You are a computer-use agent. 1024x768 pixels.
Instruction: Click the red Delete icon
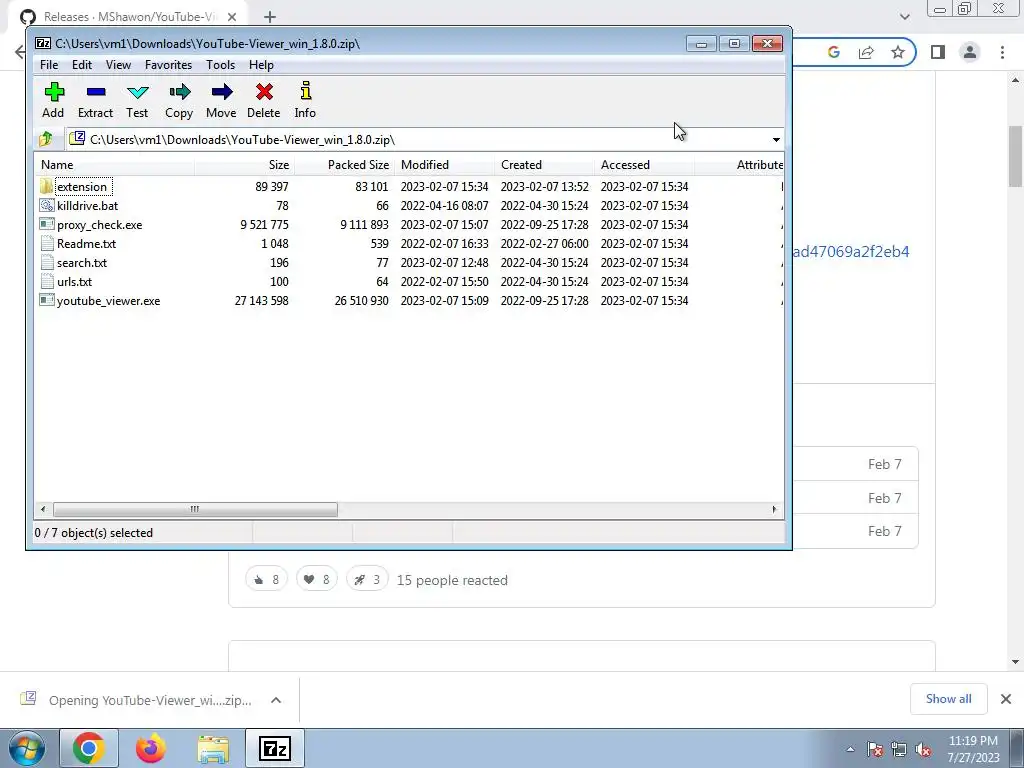point(264,92)
